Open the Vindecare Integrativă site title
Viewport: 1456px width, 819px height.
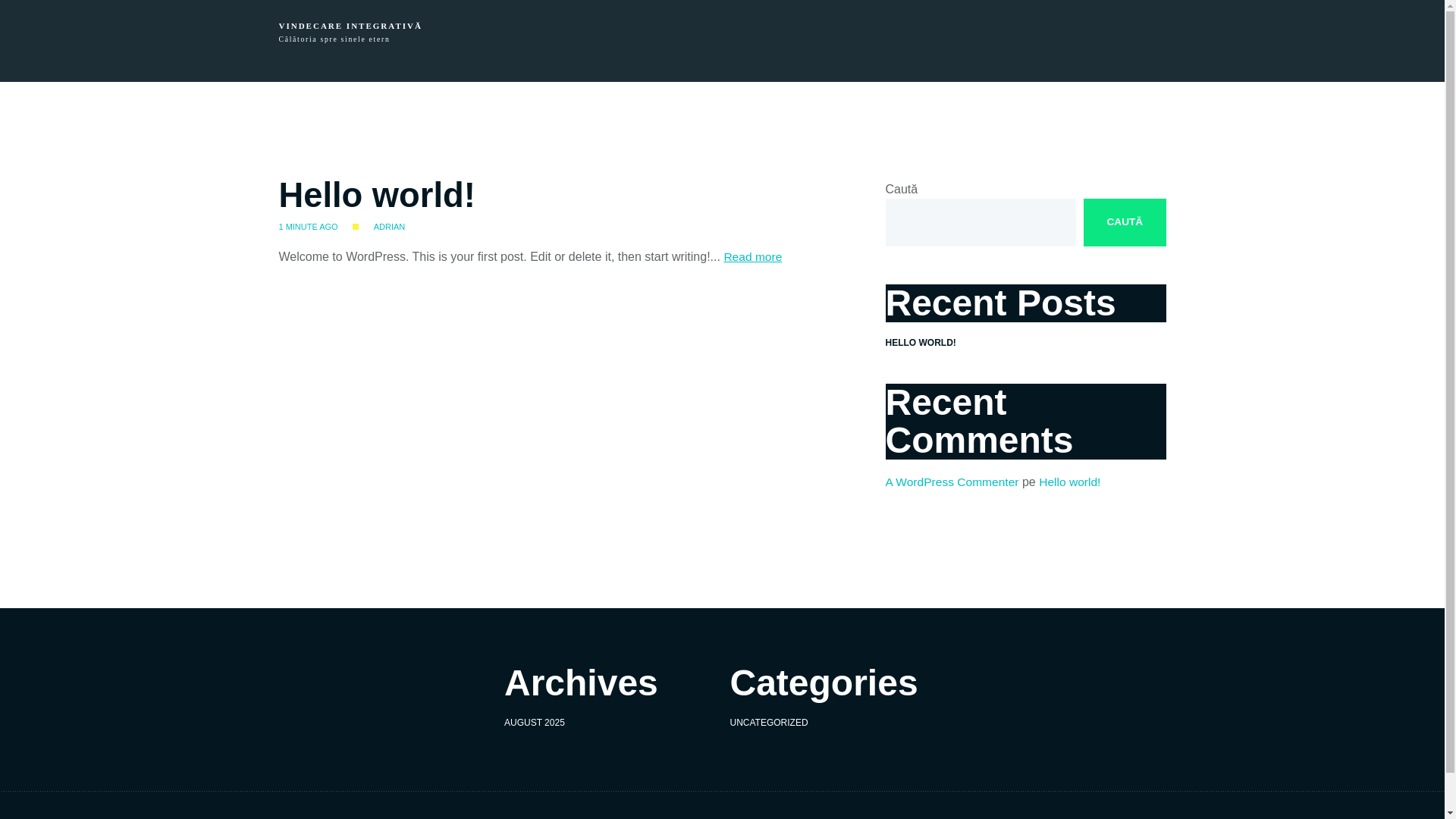click(350, 26)
